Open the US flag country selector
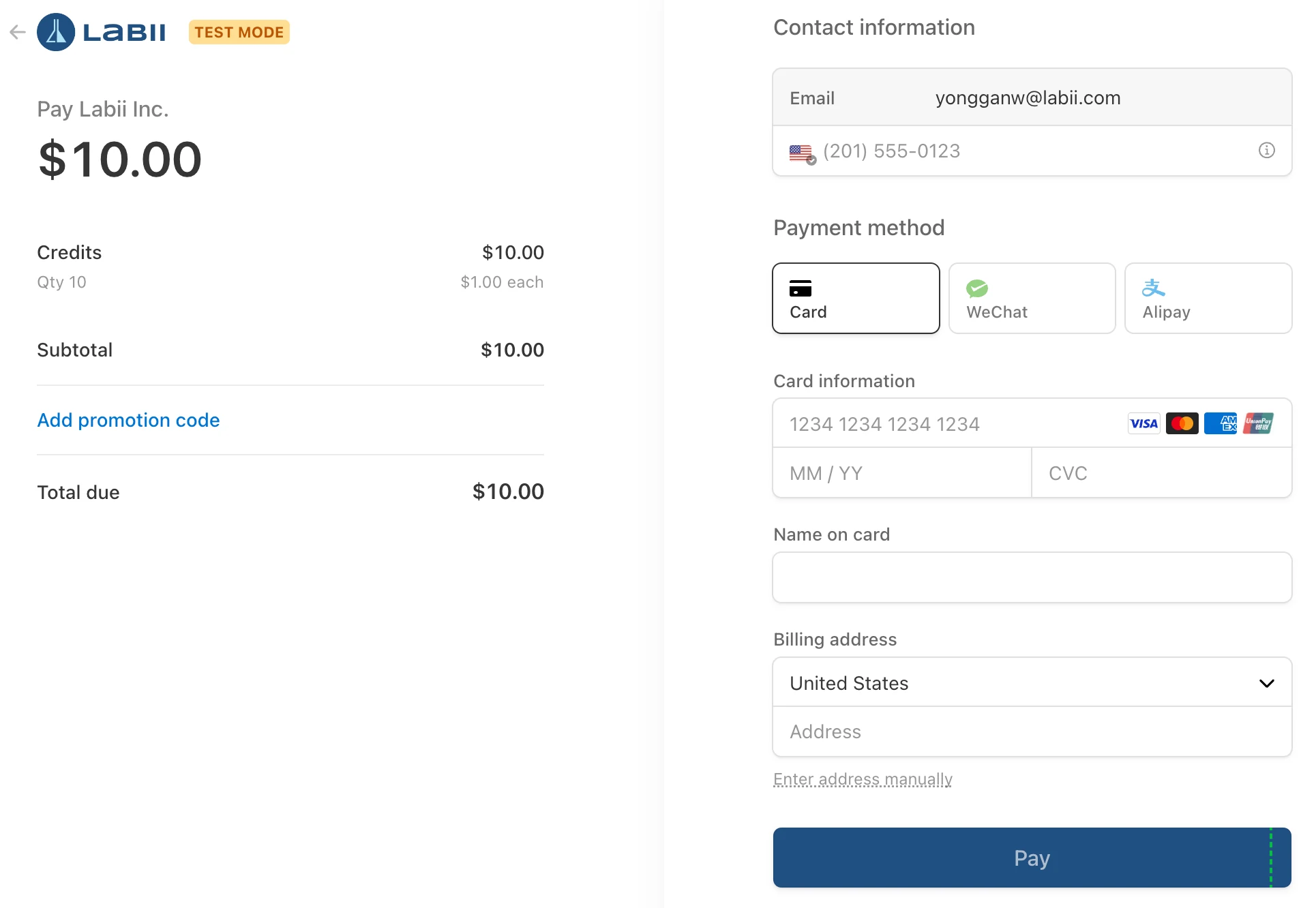Screen dimensions: 1316x908 [x=803, y=153]
